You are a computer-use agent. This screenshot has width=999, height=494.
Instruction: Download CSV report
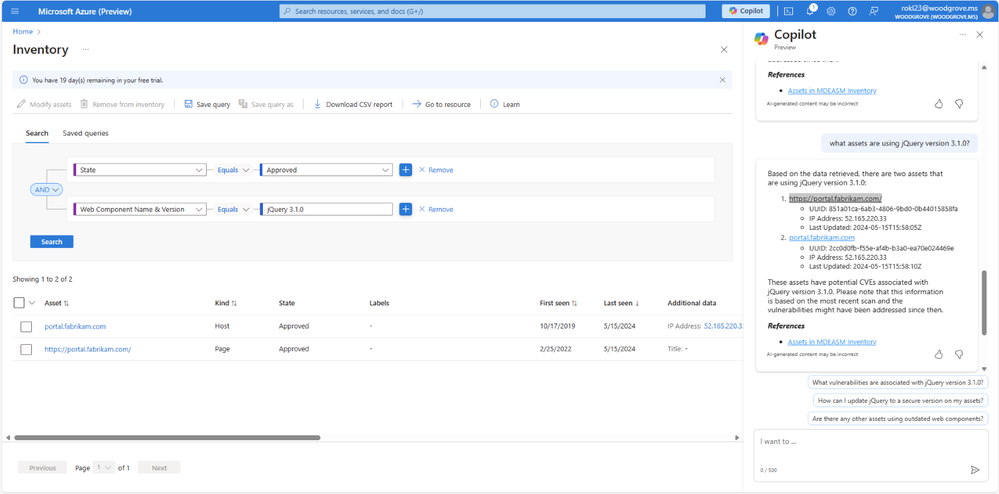point(353,105)
